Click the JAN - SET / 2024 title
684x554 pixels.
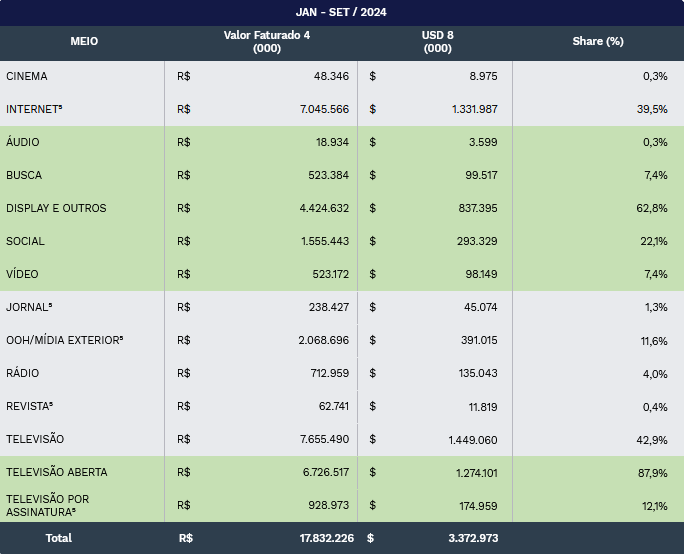click(341, 12)
